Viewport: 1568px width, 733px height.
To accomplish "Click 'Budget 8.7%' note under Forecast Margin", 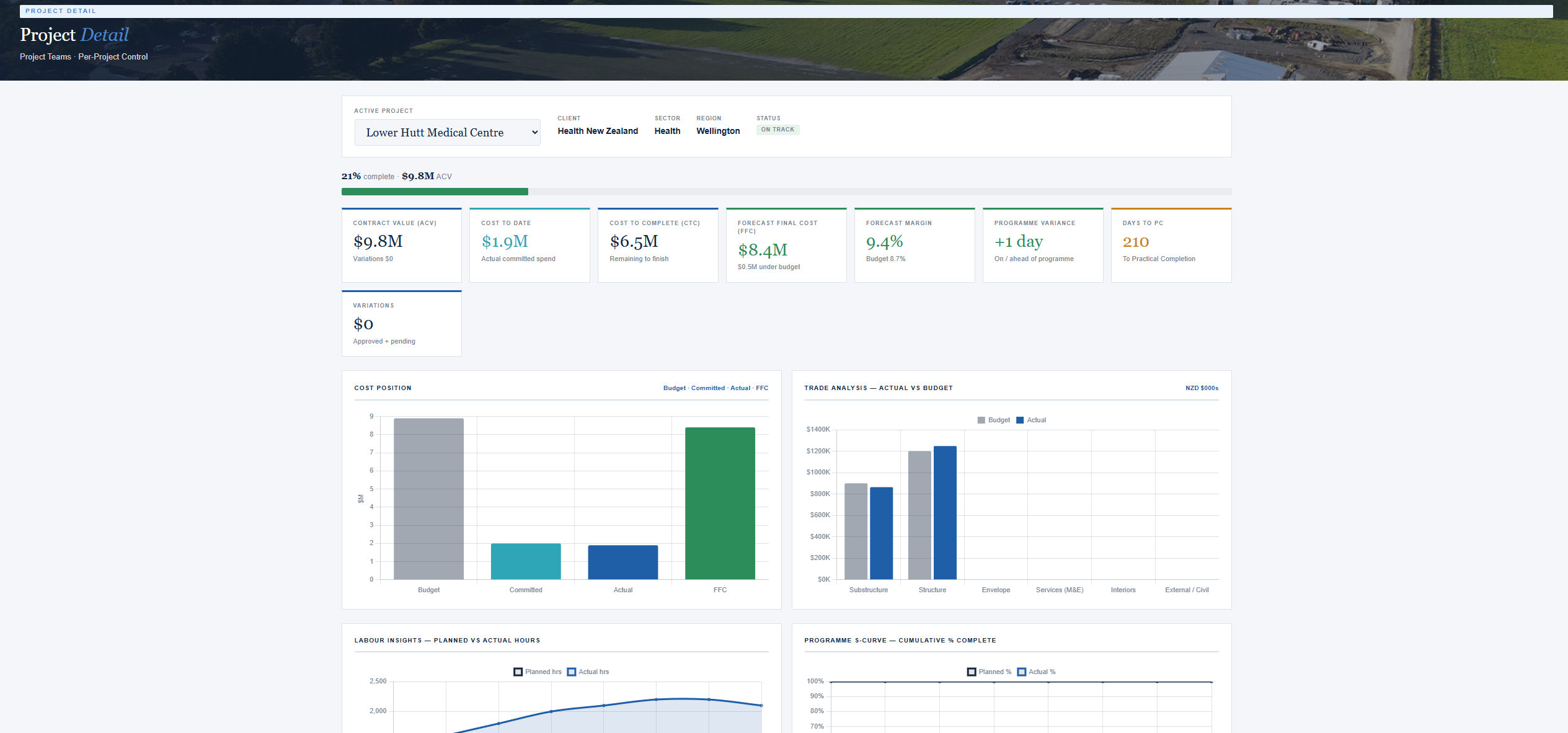I will tap(885, 259).
